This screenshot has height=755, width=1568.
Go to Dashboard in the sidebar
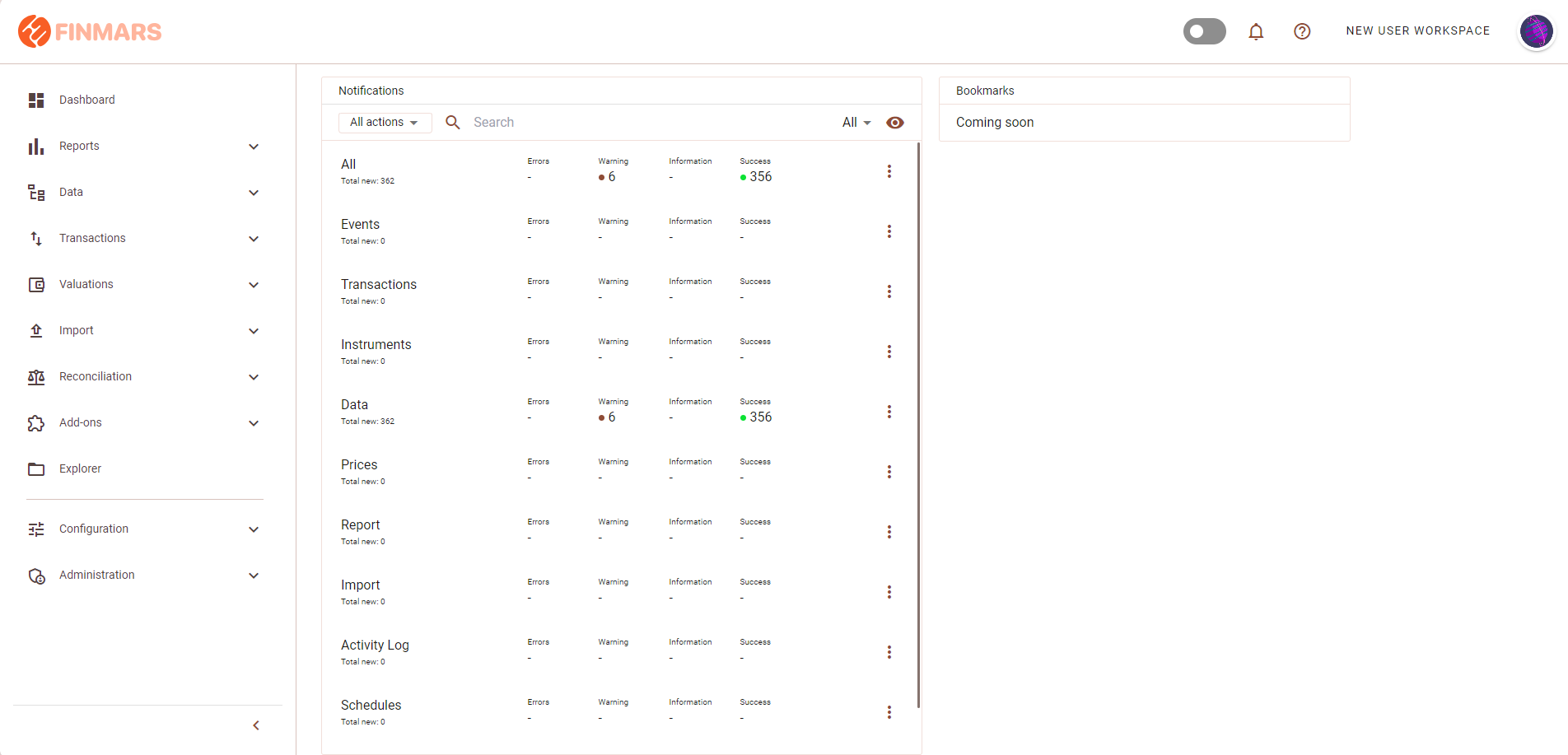[87, 100]
